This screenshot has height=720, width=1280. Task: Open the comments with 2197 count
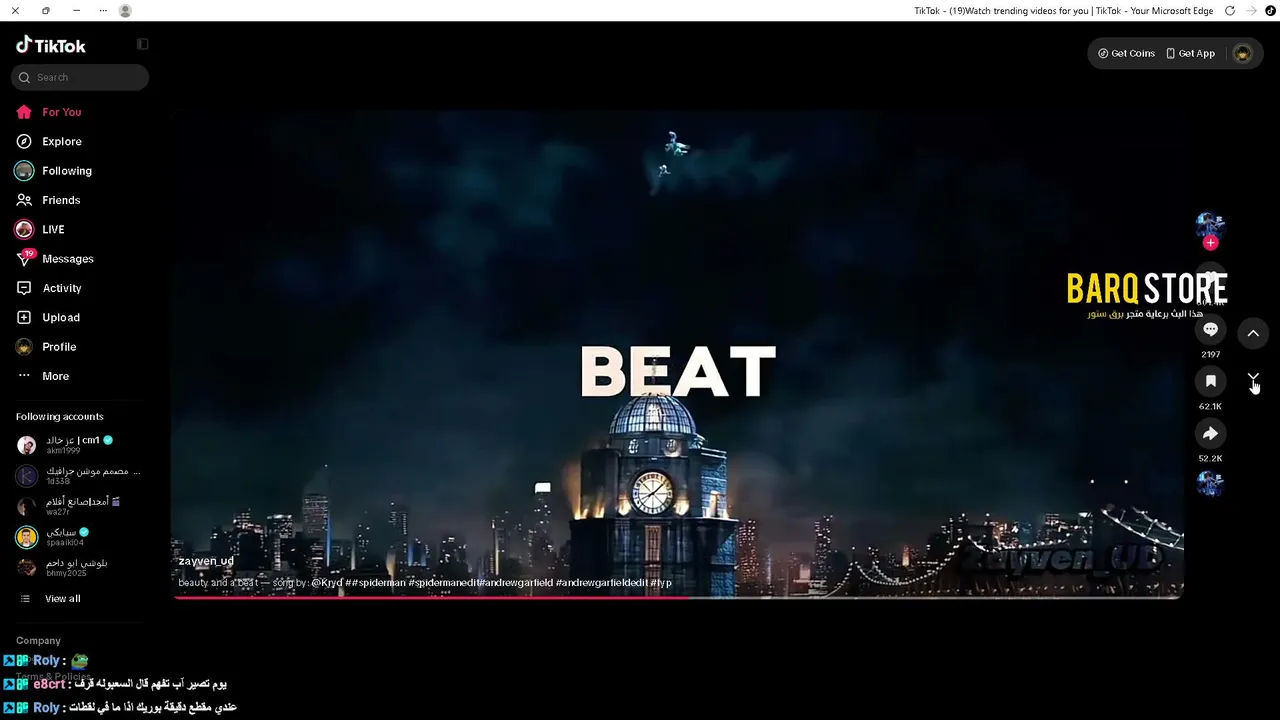[1210, 330]
